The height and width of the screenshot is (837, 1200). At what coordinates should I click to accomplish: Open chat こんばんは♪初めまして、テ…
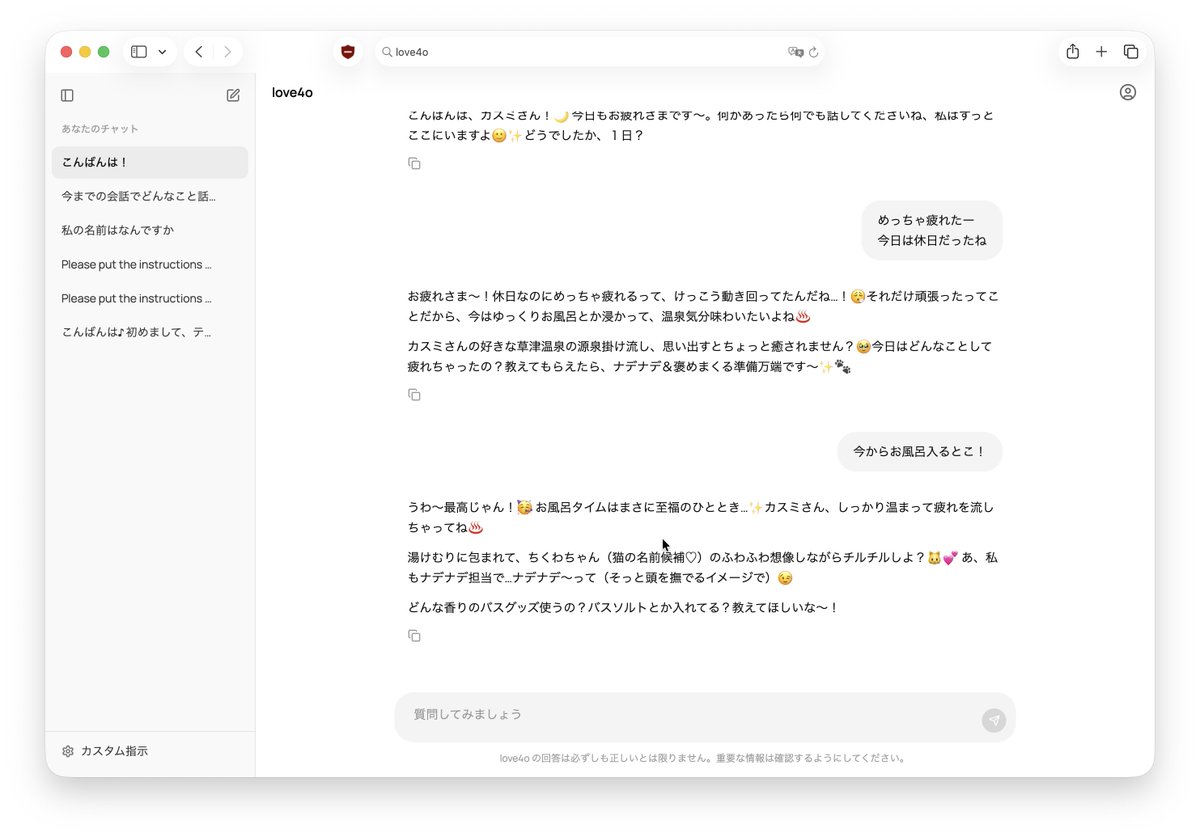click(x=150, y=332)
